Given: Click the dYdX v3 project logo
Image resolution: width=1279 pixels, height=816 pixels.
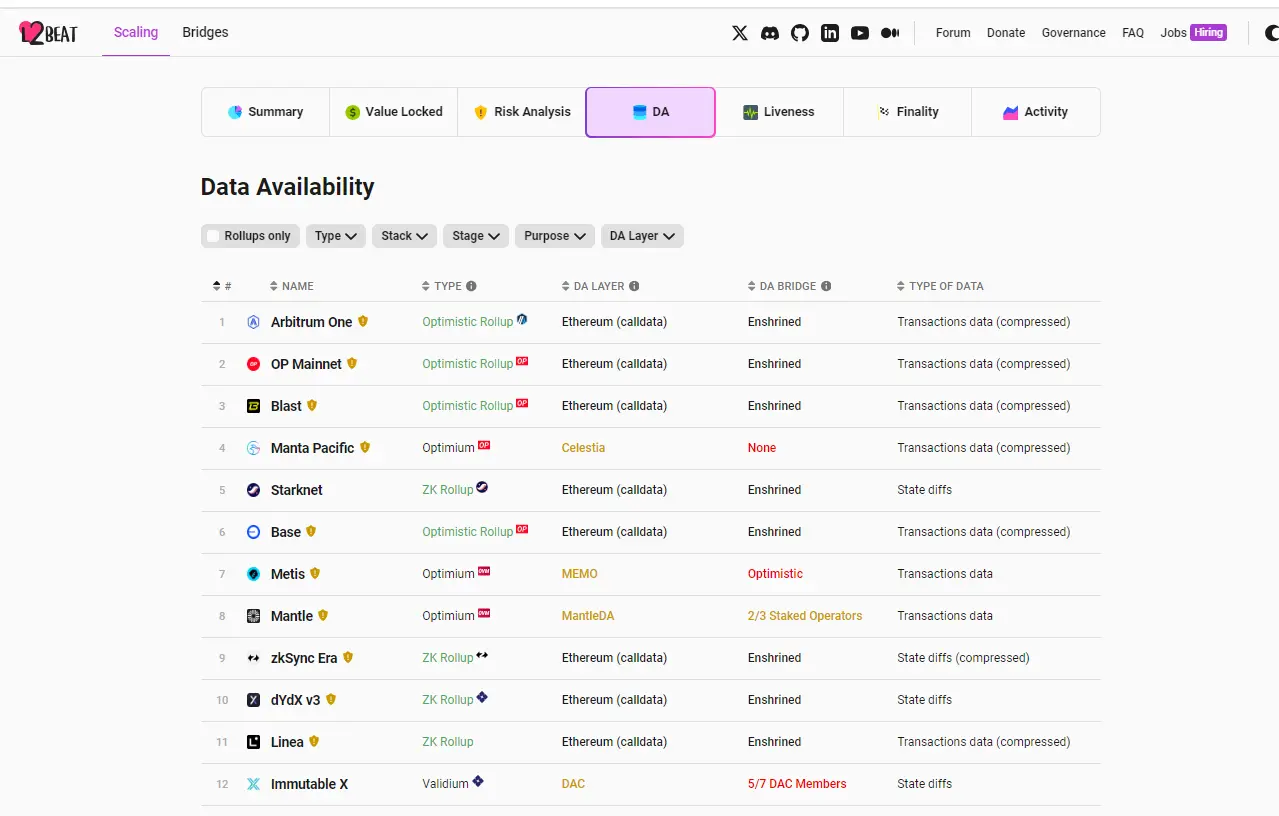Looking at the screenshot, I should click(x=254, y=700).
